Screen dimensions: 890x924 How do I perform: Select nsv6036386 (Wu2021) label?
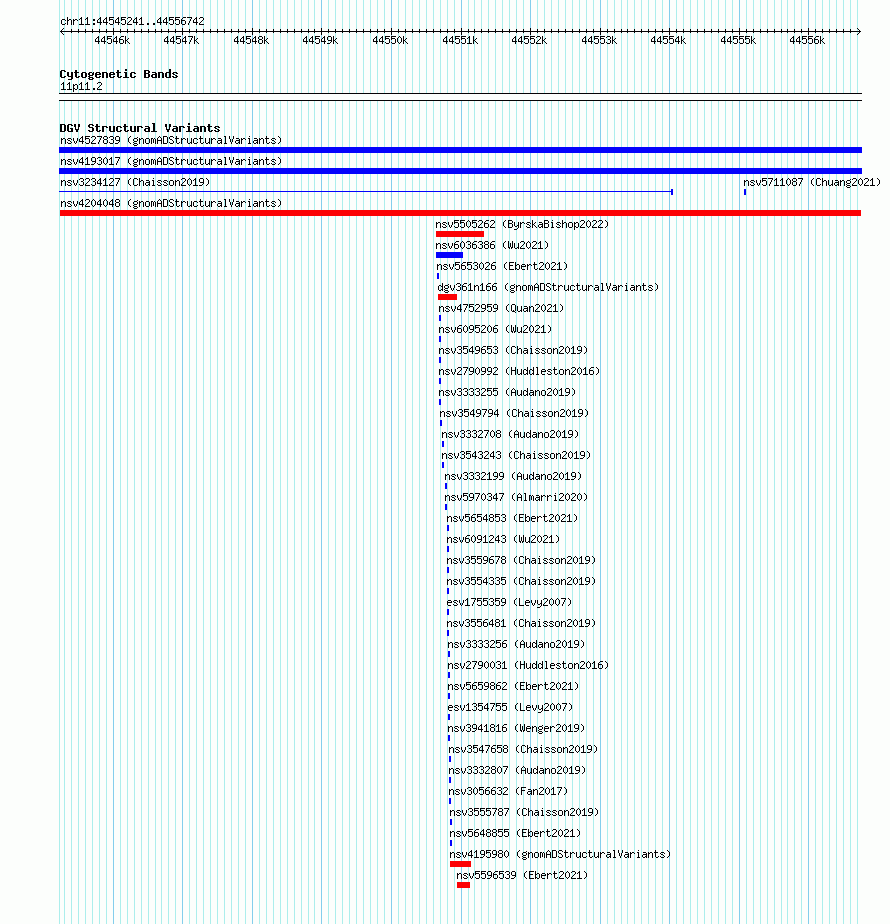click(492, 245)
